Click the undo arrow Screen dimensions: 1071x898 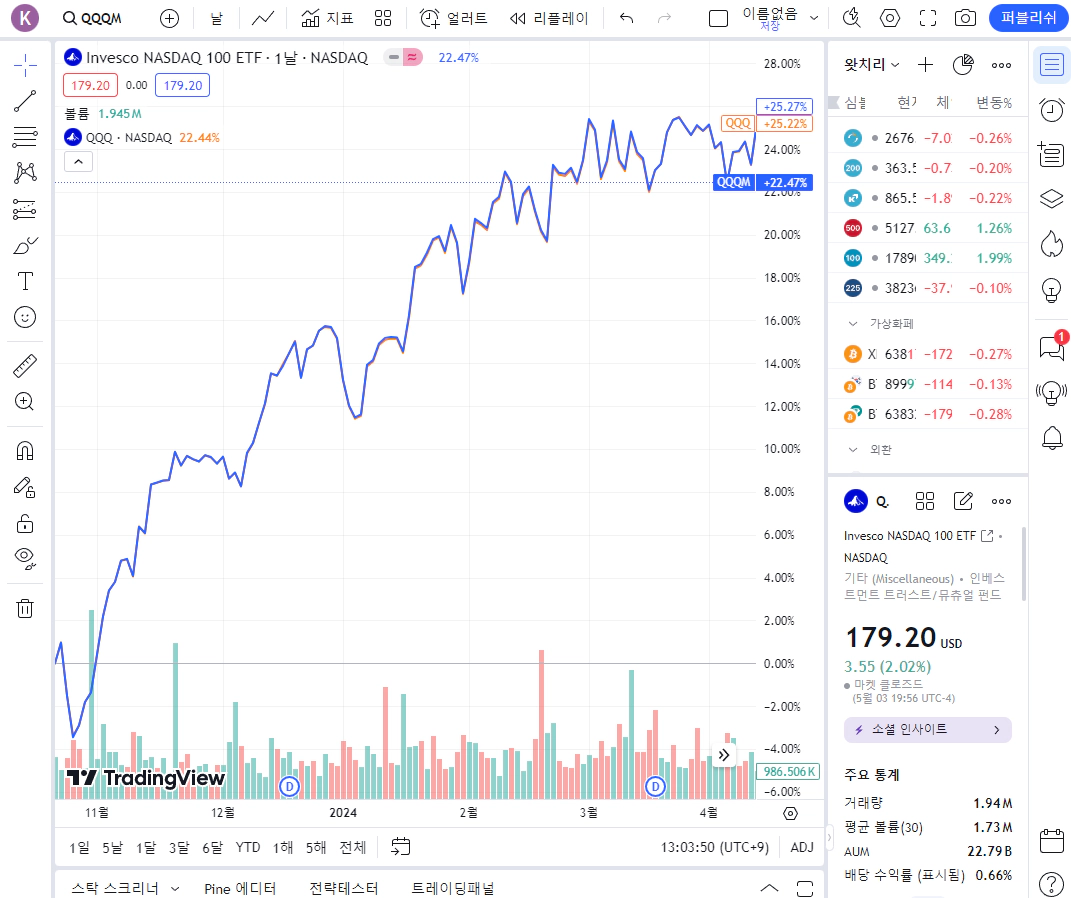click(626, 18)
